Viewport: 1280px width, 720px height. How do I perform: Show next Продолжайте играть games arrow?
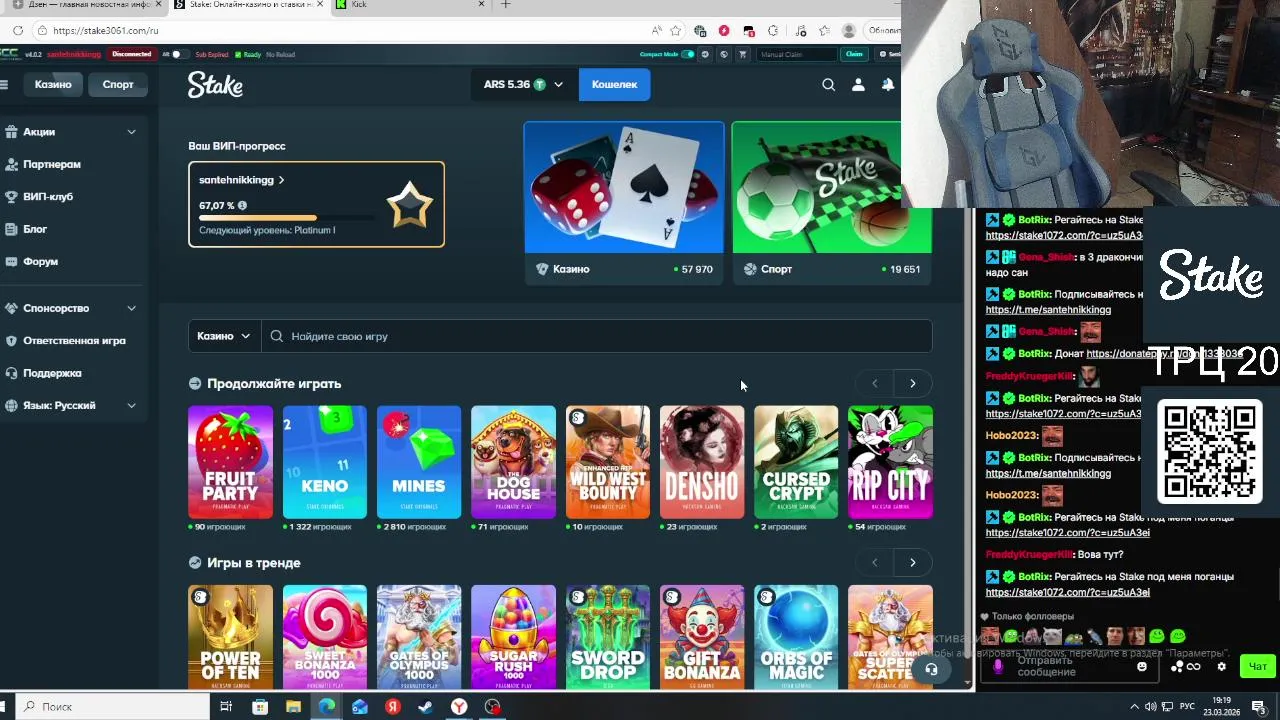pyautogui.click(x=912, y=383)
